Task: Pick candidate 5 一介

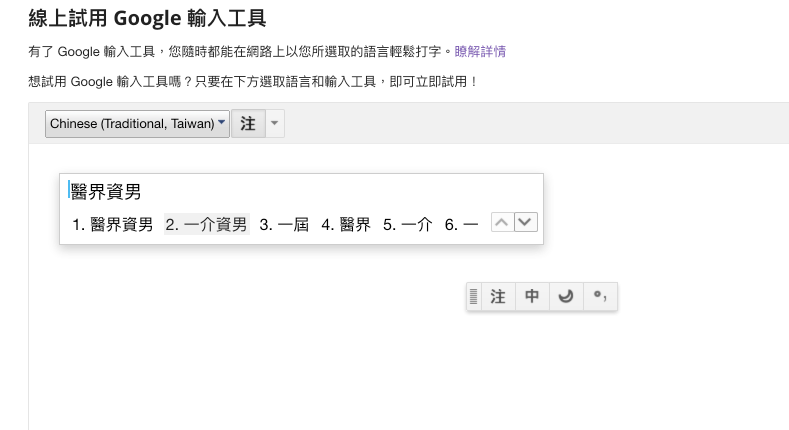Action: pyautogui.click(x=407, y=225)
